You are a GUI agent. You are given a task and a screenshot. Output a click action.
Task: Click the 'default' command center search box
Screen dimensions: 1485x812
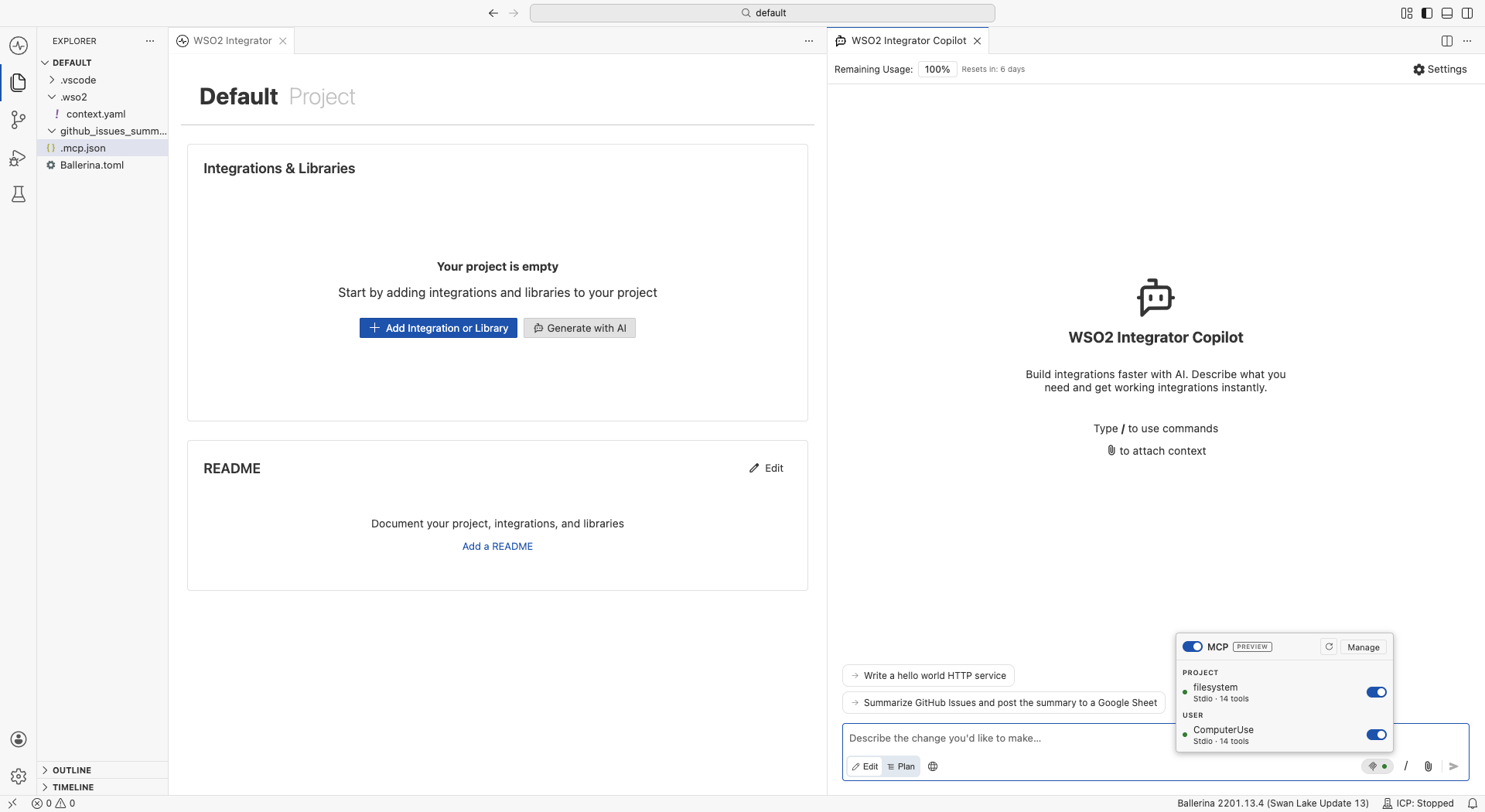click(x=763, y=13)
